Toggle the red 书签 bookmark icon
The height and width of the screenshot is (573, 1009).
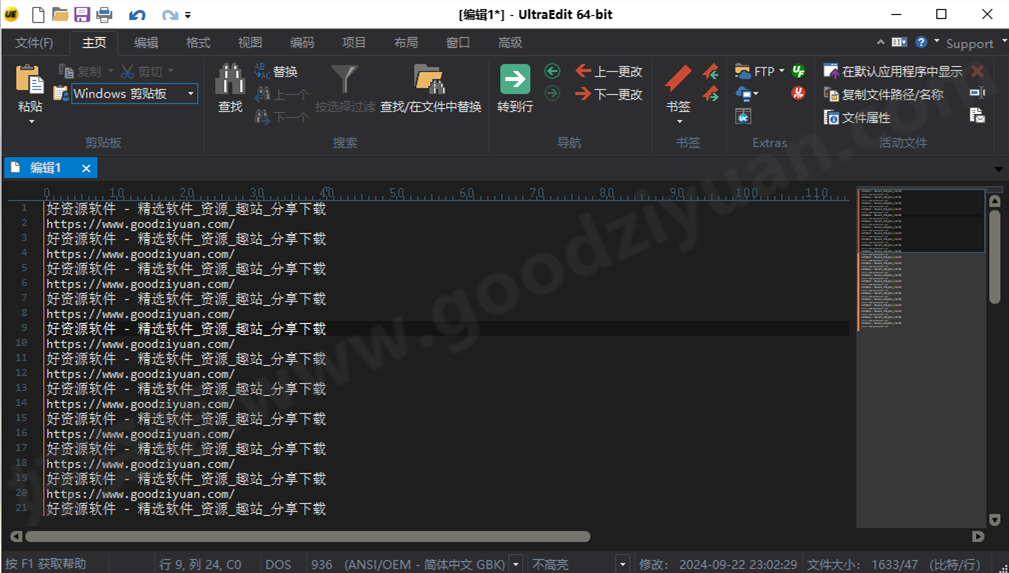tap(678, 79)
